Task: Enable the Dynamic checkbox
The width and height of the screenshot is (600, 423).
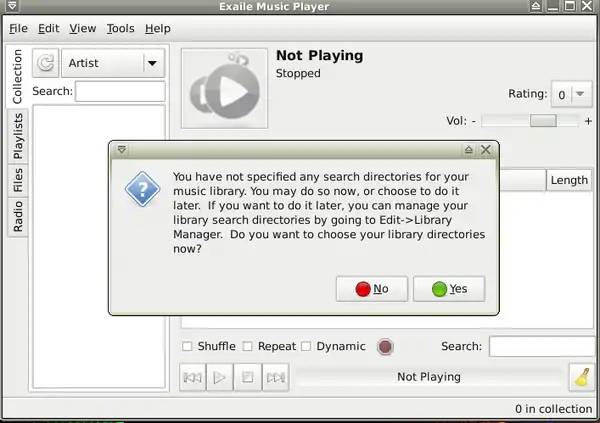Action: [307, 347]
